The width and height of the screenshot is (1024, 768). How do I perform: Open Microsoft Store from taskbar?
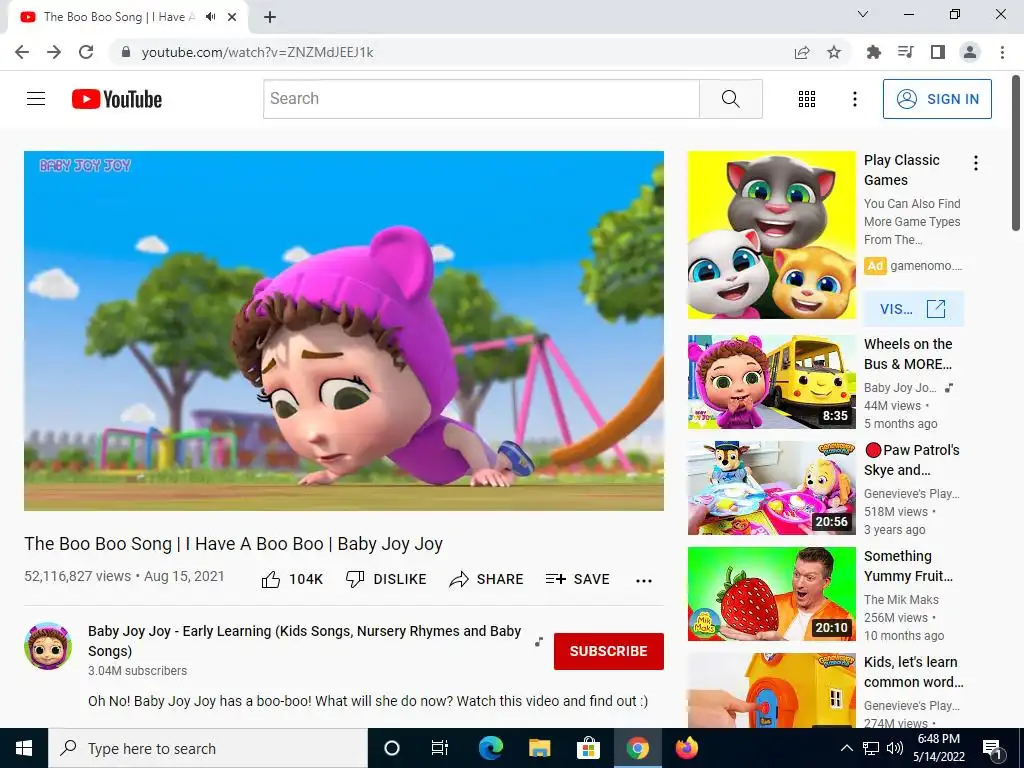tap(588, 748)
